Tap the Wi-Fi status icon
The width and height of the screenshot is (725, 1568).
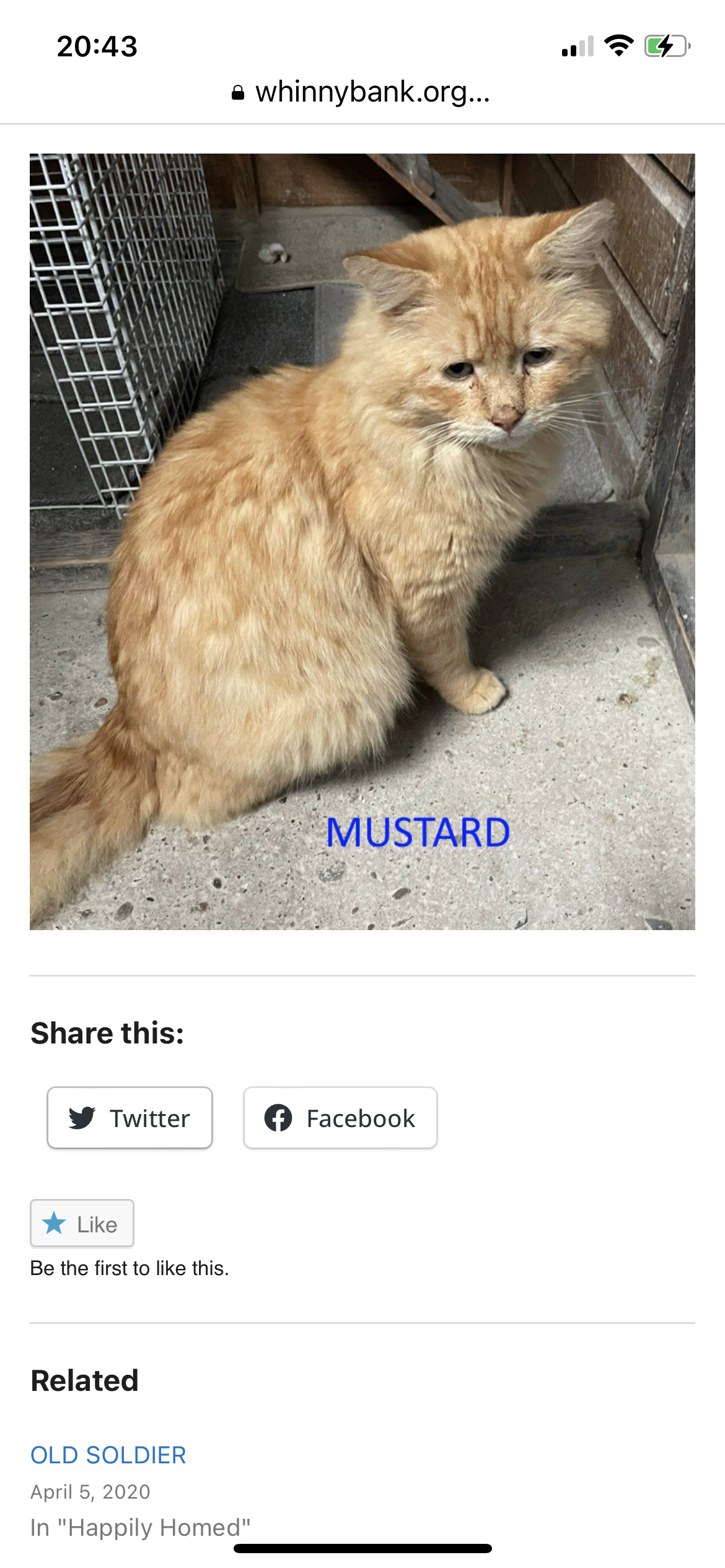[x=618, y=46]
